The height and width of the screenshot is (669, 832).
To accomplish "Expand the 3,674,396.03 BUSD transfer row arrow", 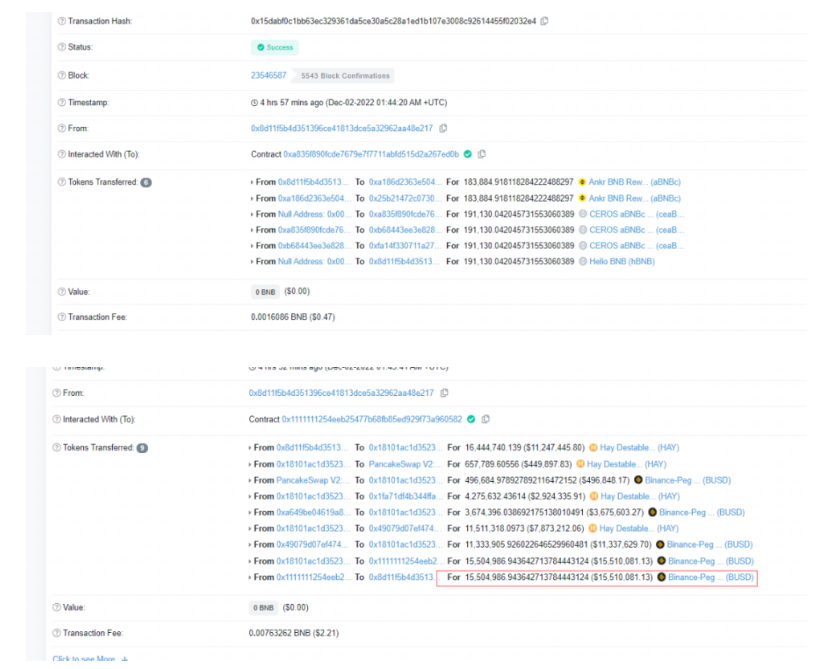I will click(249, 512).
